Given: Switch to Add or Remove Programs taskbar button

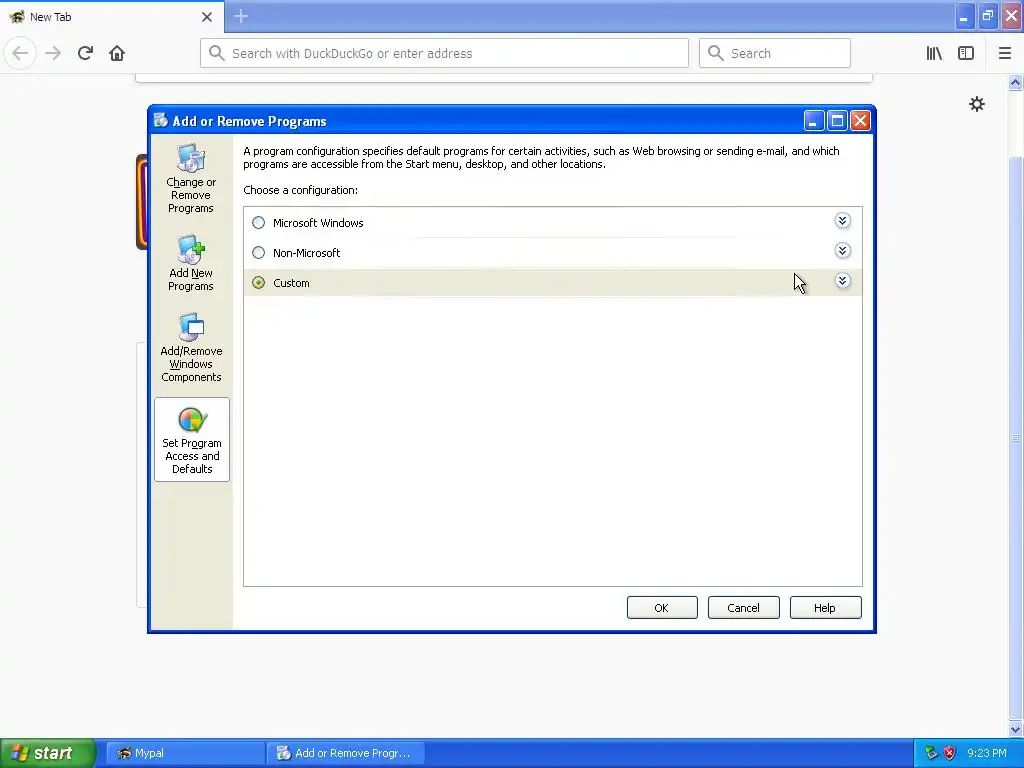Looking at the screenshot, I should tap(345, 753).
